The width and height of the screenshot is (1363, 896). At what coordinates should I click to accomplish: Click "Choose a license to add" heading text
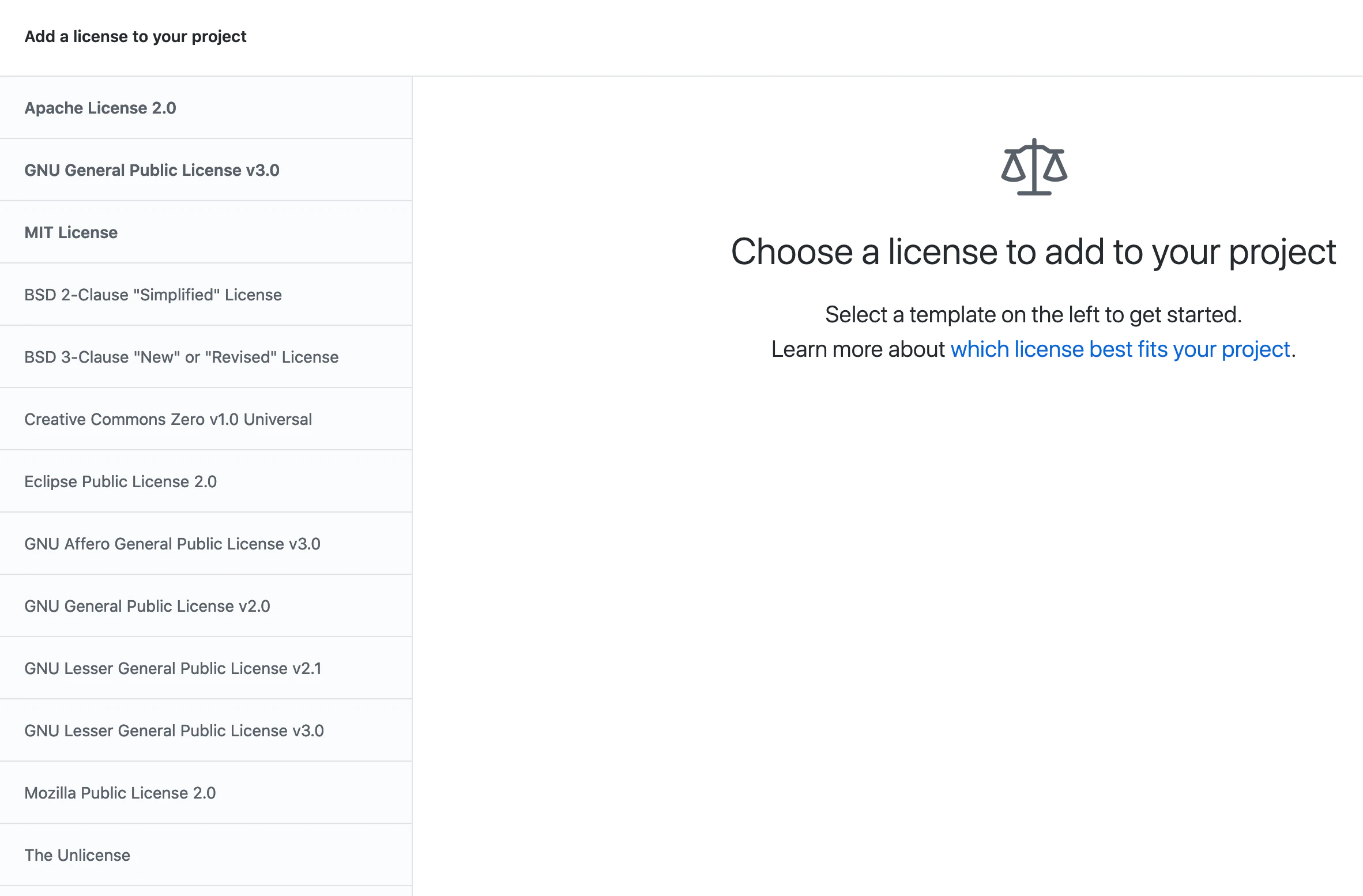(1033, 252)
